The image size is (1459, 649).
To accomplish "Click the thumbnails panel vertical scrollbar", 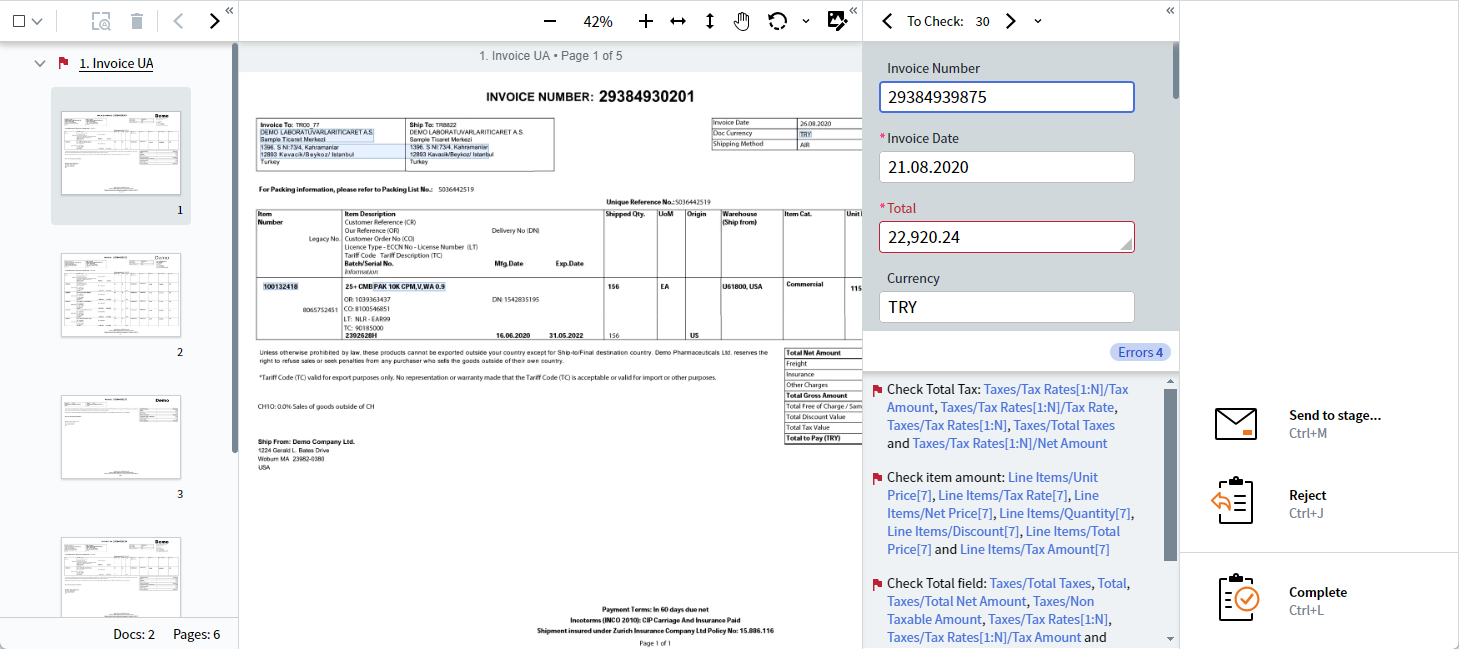I will [x=234, y=247].
